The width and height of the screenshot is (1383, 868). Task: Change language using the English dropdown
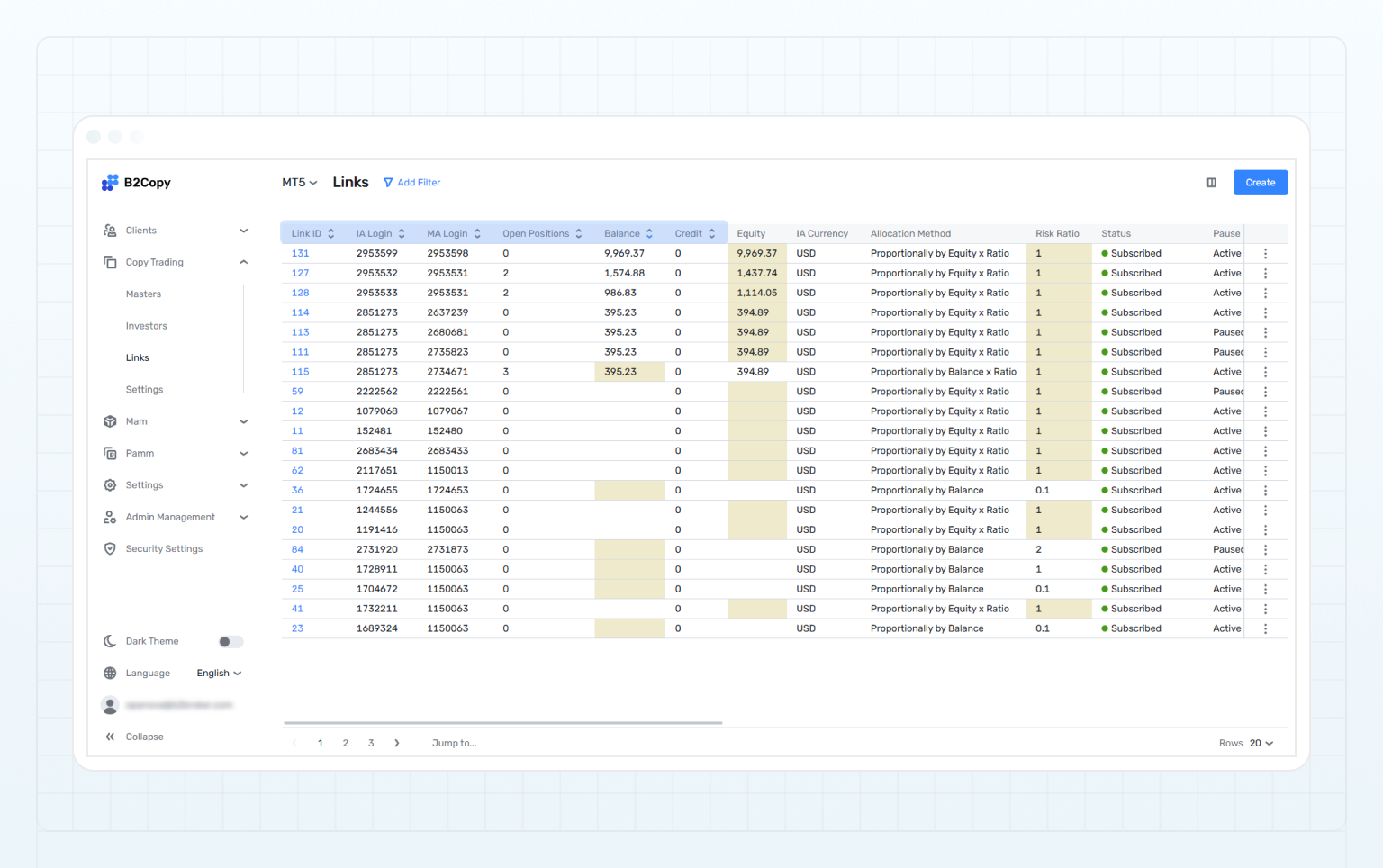[219, 674]
